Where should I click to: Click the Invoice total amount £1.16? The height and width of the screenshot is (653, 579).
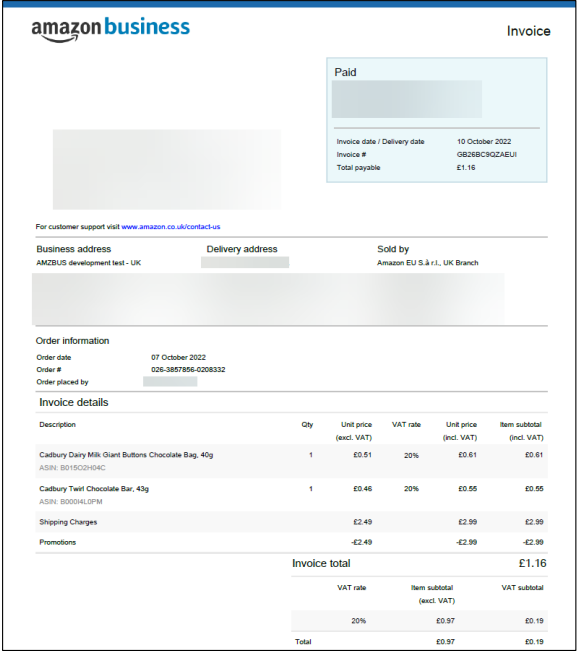(x=532, y=563)
